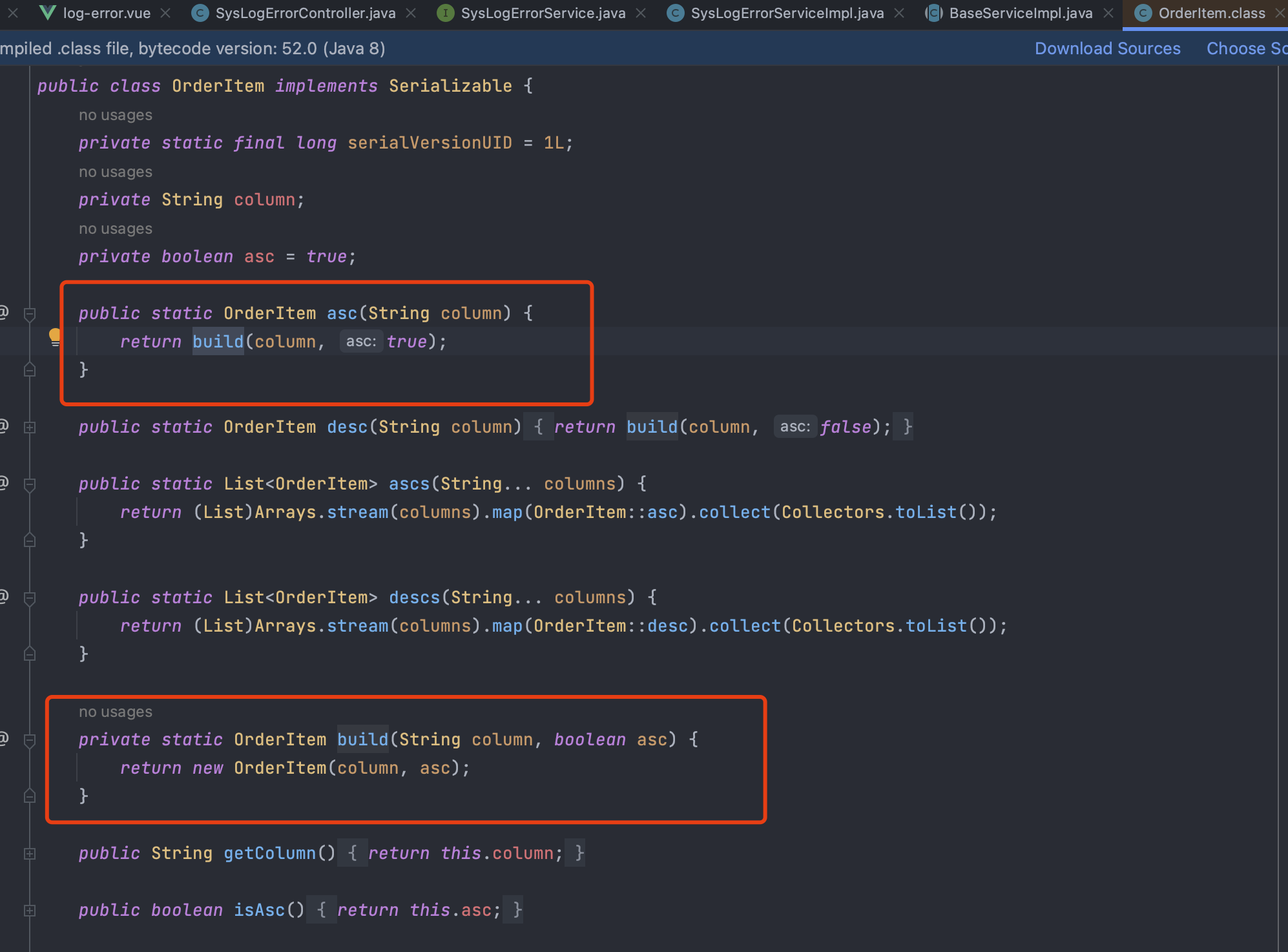Screen dimensions: 1288x952
Task: Switch to SysLogErrorController.java tab
Action: [305, 13]
